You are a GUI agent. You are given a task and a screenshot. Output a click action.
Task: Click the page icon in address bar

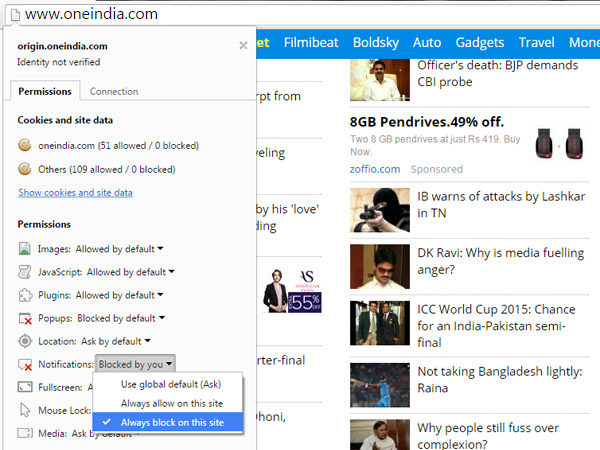click(11, 14)
